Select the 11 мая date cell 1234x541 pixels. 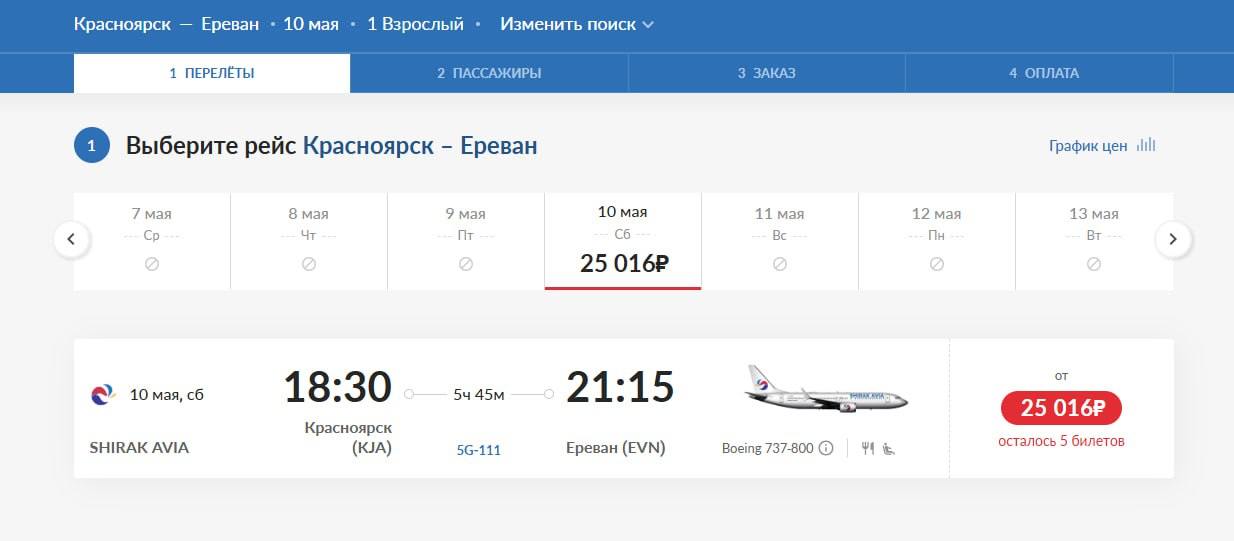(779, 240)
